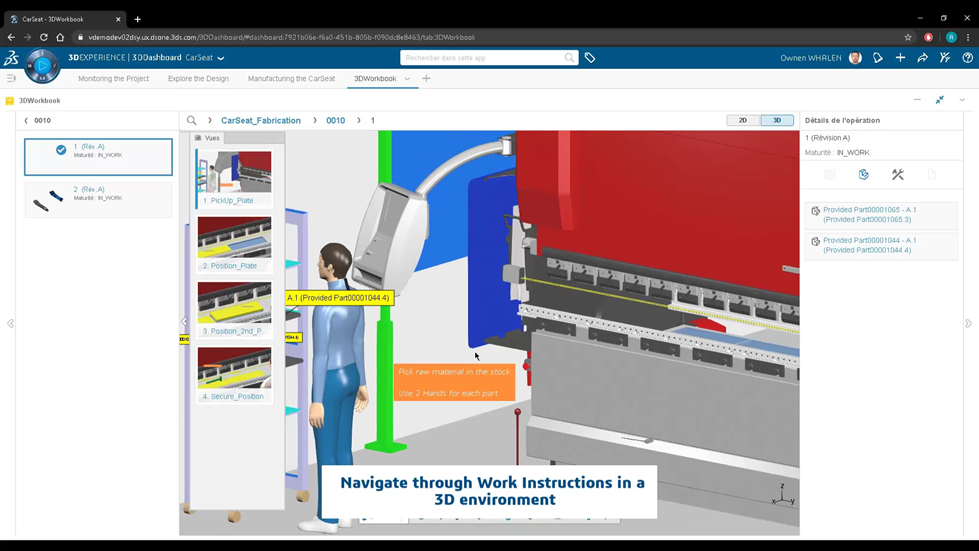Open the 1. PickUp_Plate view thumbnail
Image resolution: width=979 pixels, height=551 pixels.
click(234, 178)
